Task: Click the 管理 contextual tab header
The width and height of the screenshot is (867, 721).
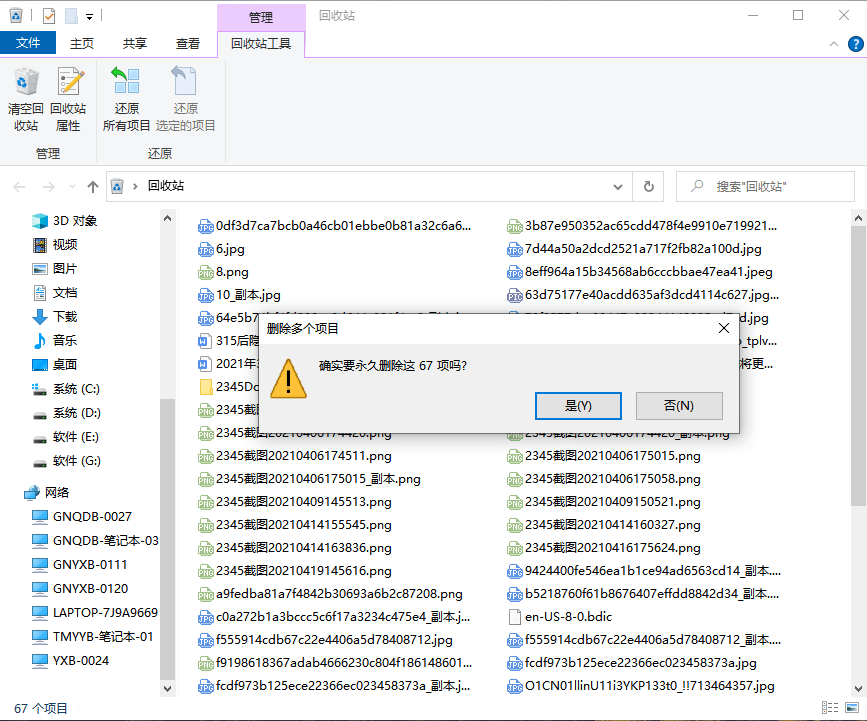Action: tap(261, 18)
